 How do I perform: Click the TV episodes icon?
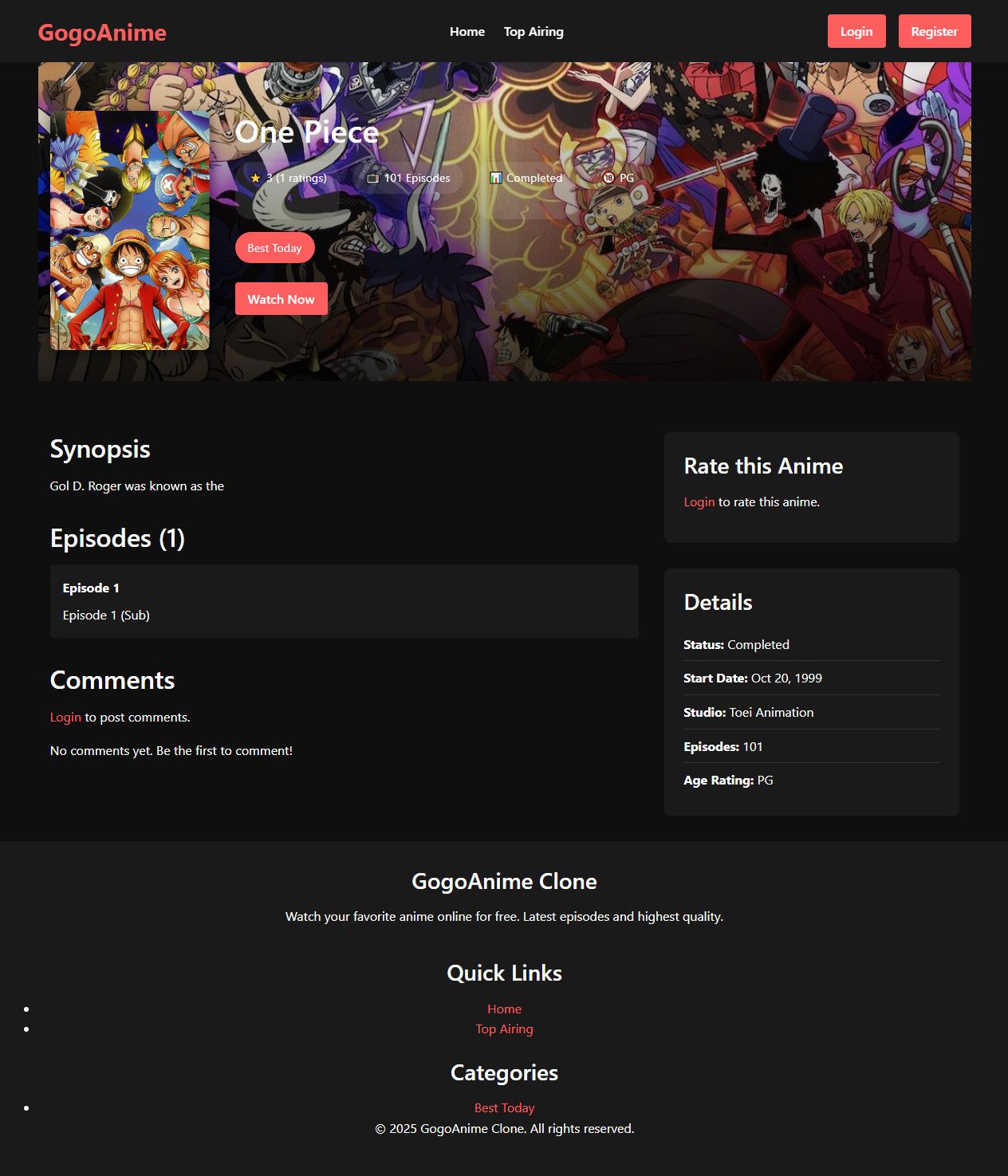click(372, 178)
